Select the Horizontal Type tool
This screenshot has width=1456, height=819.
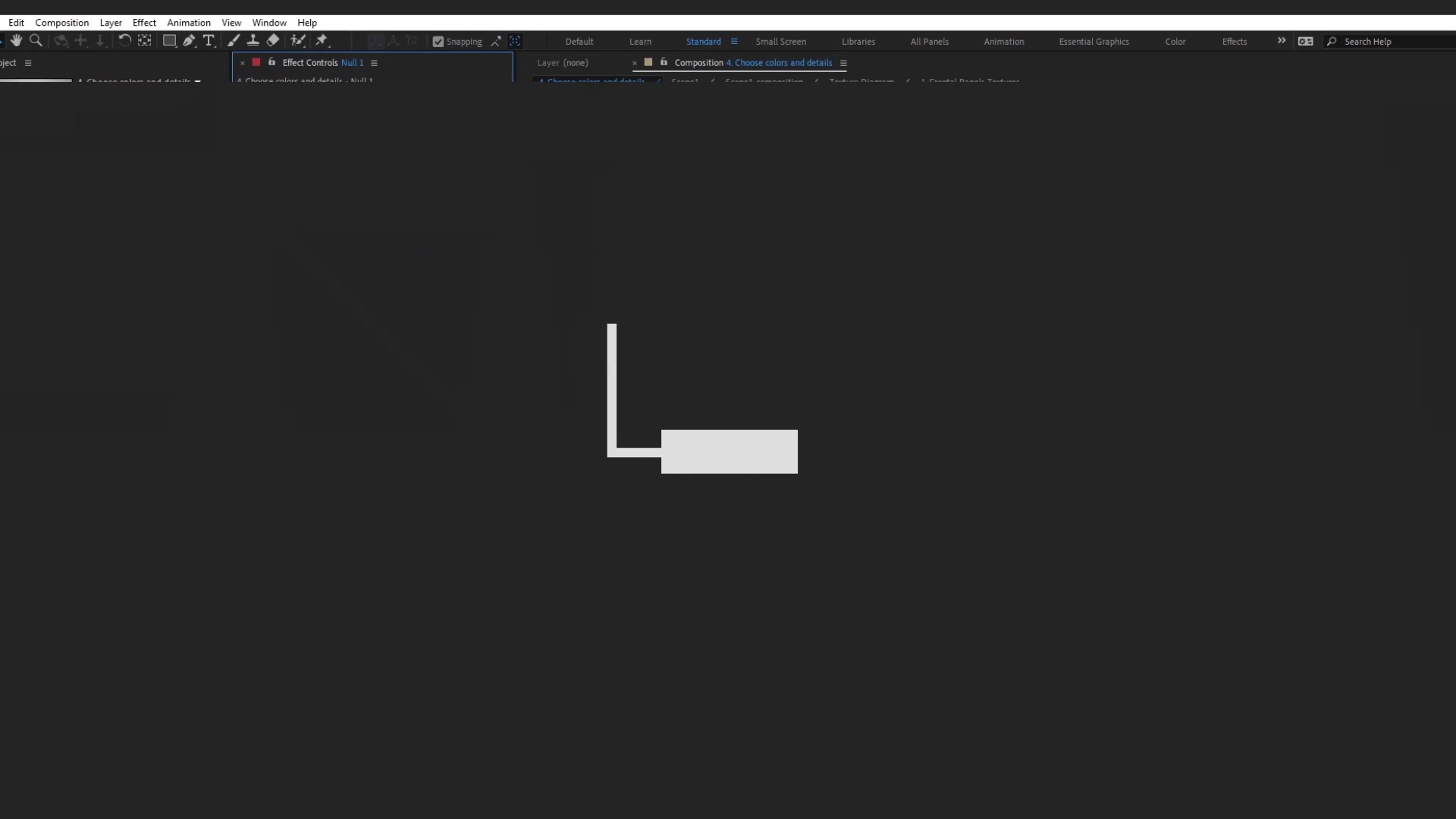click(209, 41)
